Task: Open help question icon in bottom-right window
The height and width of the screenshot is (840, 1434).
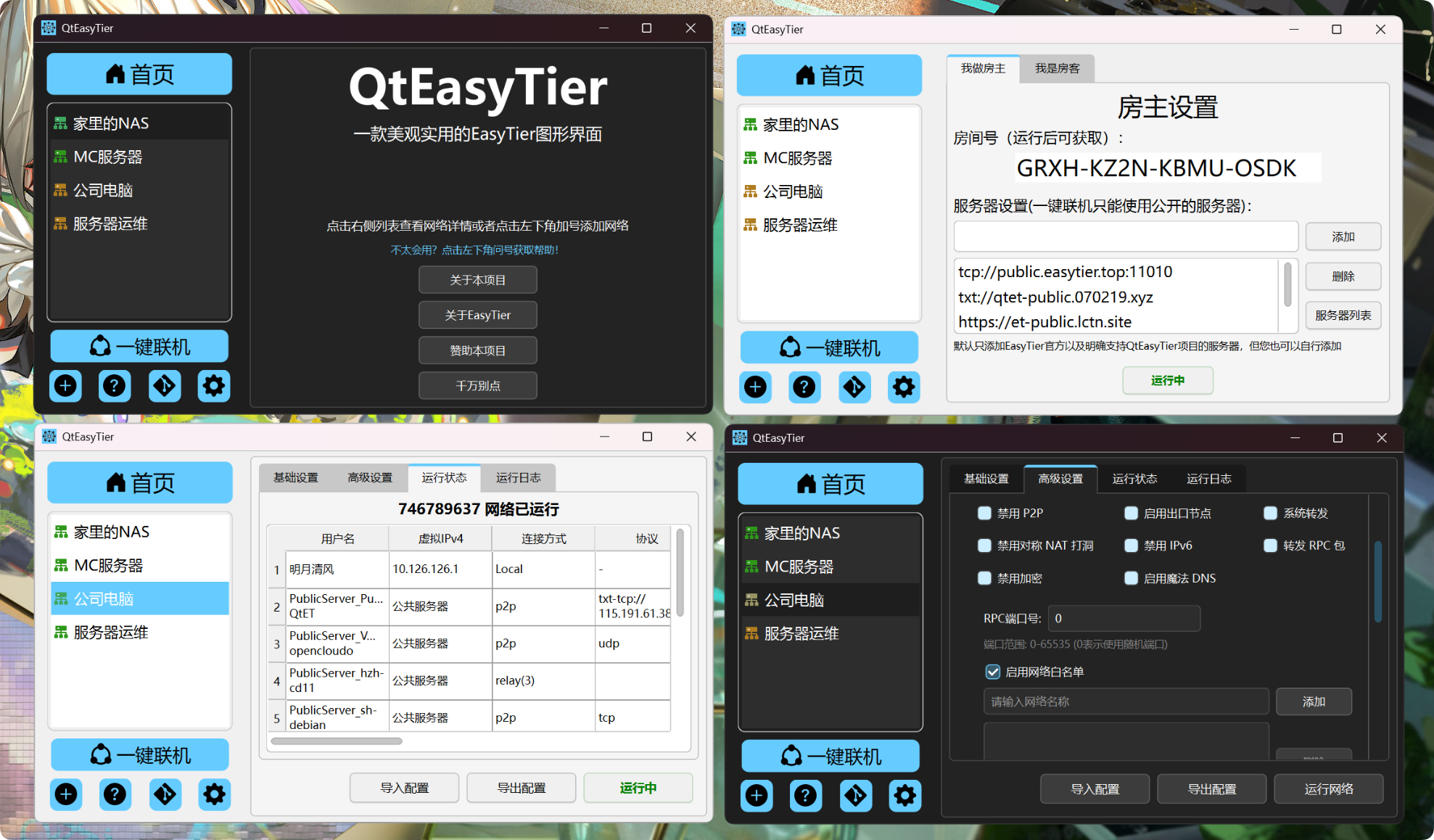Action: (806, 796)
